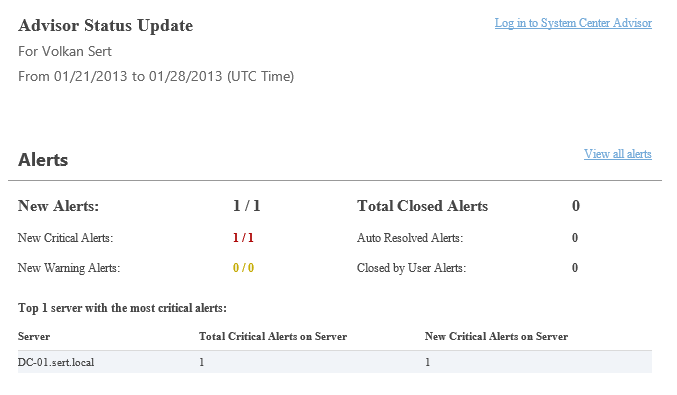Click the New Alerts label
Image resolution: width=677 pixels, height=395 pixels.
coord(58,206)
